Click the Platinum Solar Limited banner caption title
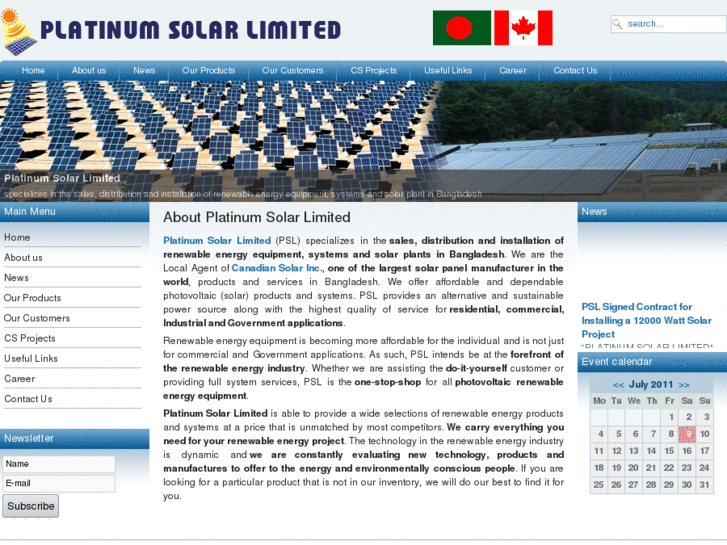The width and height of the screenshot is (727, 545). [x=62, y=178]
